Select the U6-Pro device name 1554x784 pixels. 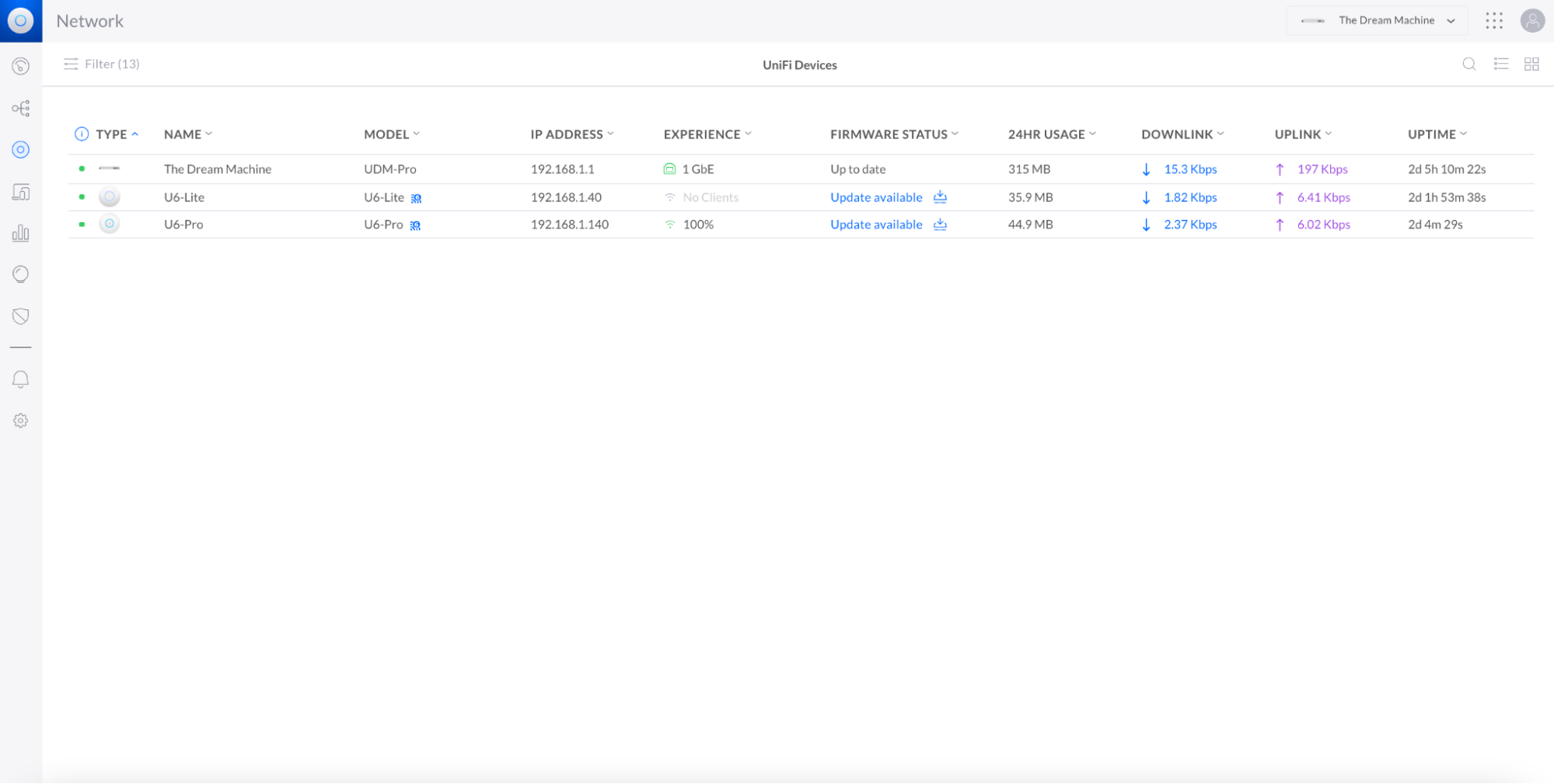(x=183, y=225)
